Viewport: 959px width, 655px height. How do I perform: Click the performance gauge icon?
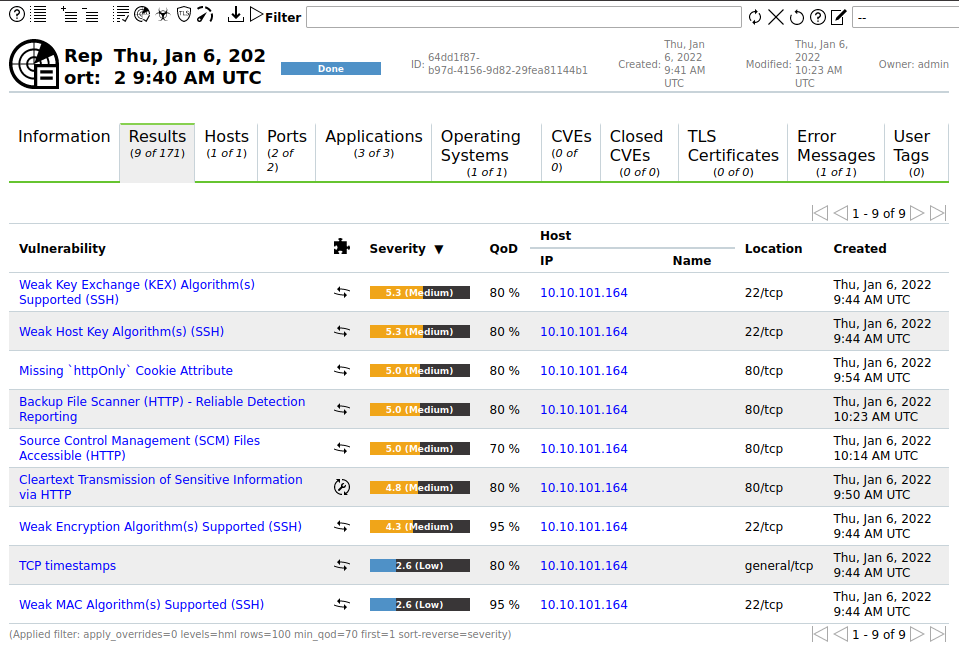click(x=205, y=14)
